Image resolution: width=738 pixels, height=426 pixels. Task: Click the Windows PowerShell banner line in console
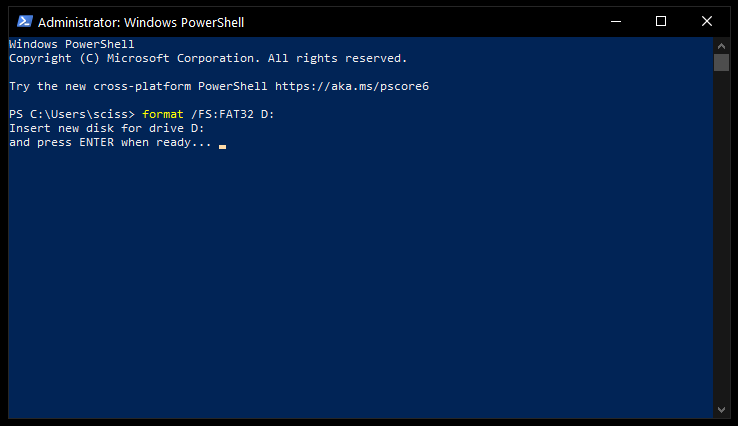[x=72, y=44]
